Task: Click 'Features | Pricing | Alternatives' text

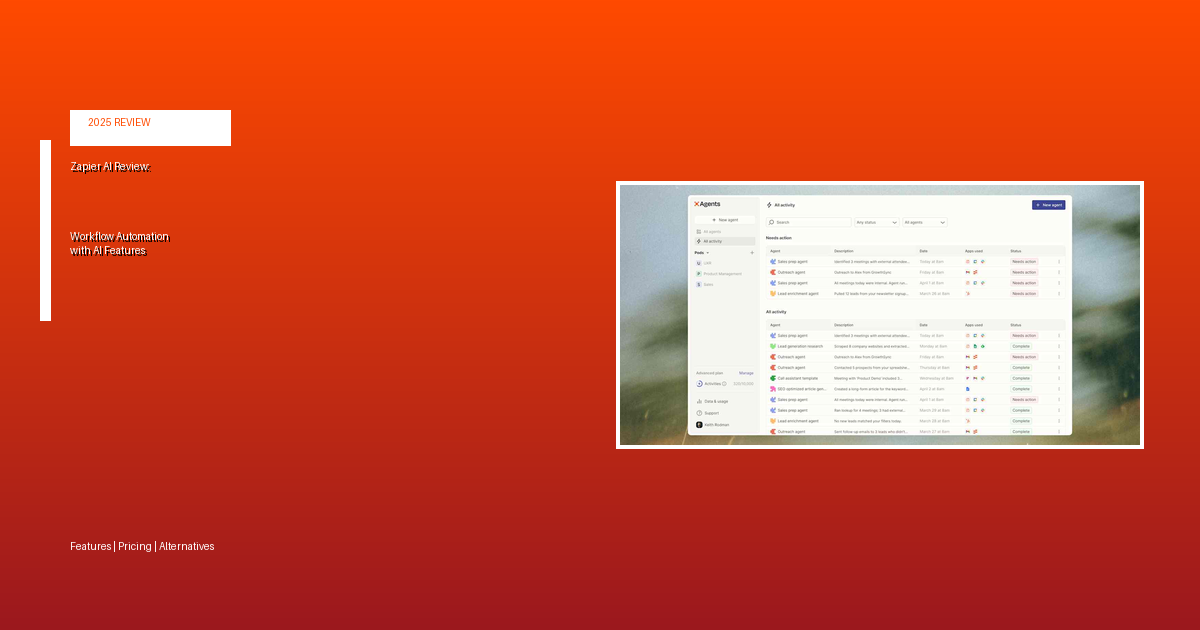Action: point(142,547)
